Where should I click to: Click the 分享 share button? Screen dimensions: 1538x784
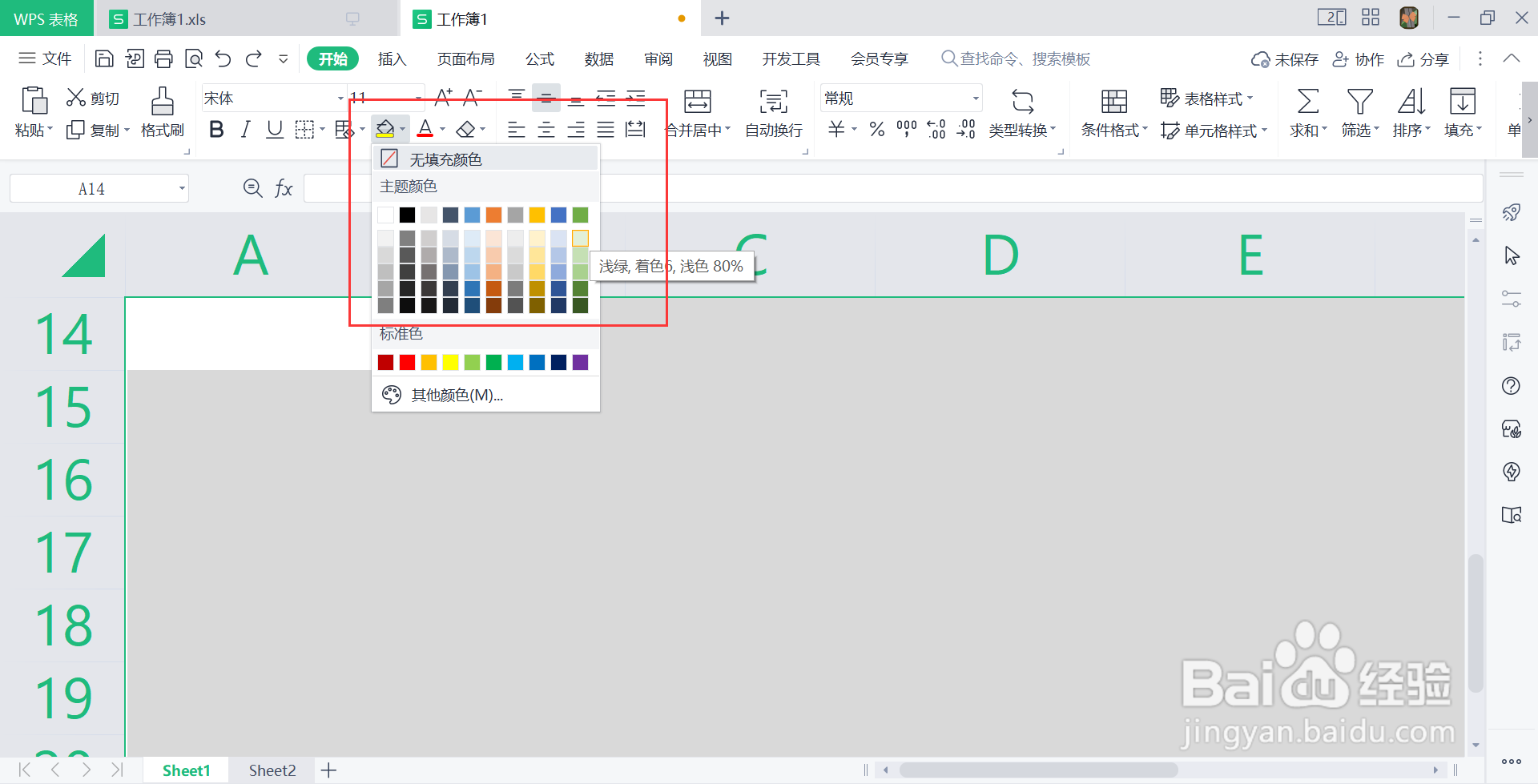point(1423,59)
